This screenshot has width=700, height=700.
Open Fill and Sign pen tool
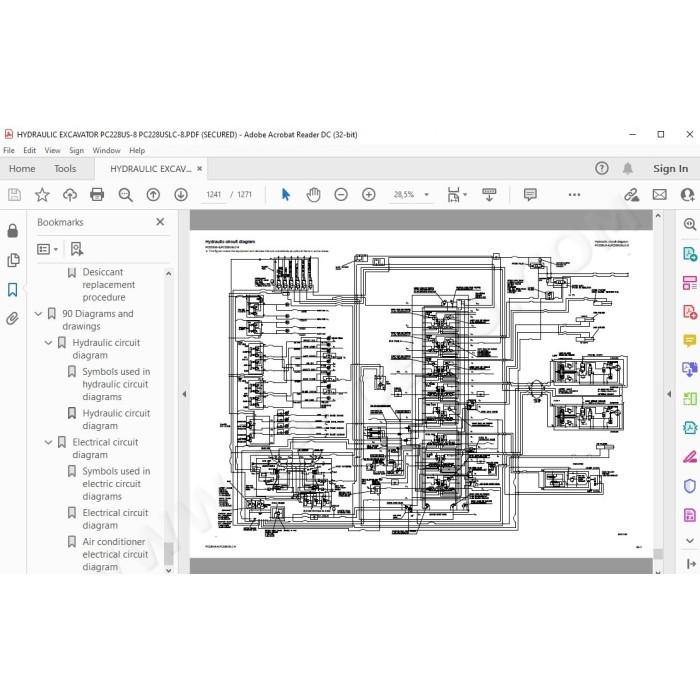click(x=690, y=457)
